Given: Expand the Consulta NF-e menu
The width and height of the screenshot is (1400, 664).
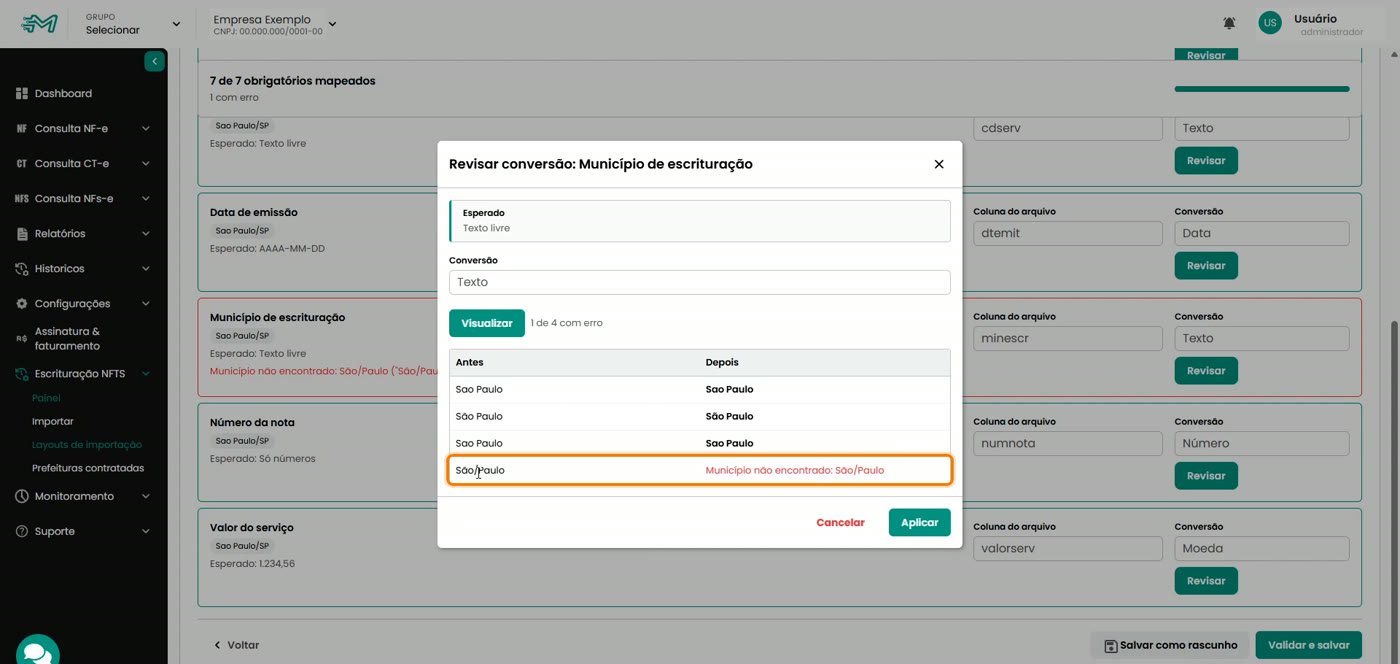Looking at the screenshot, I should pyautogui.click(x=84, y=128).
